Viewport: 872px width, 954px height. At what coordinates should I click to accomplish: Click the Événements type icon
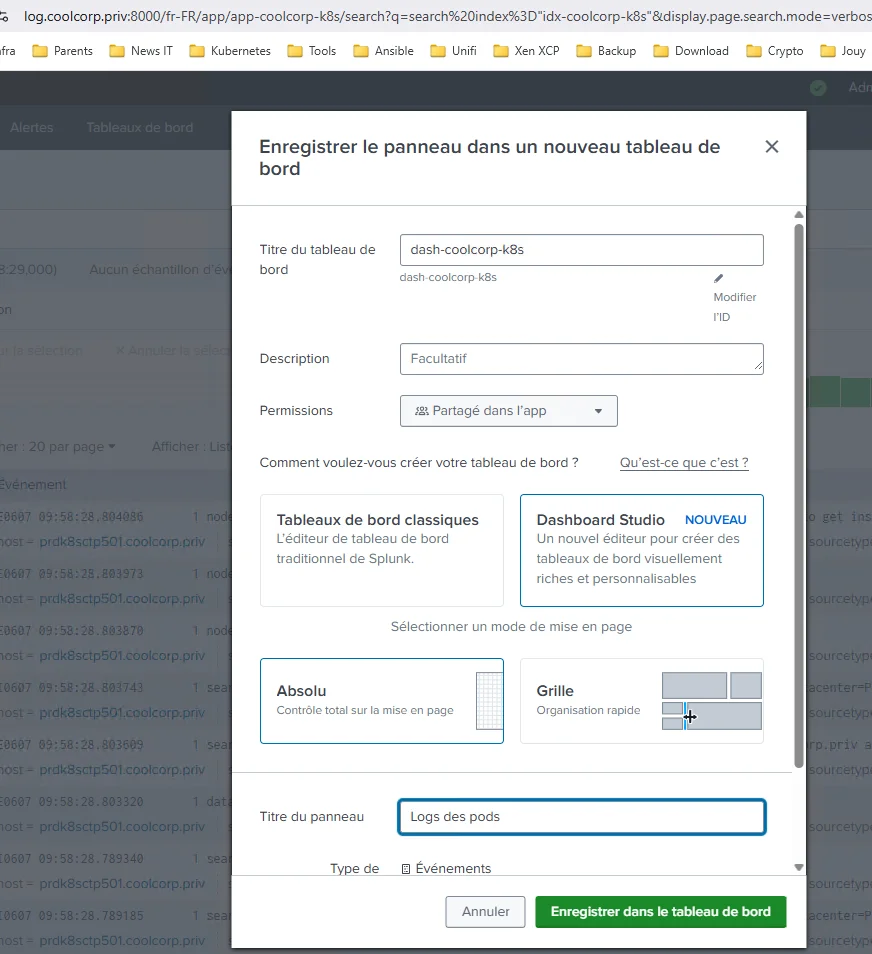point(406,869)
